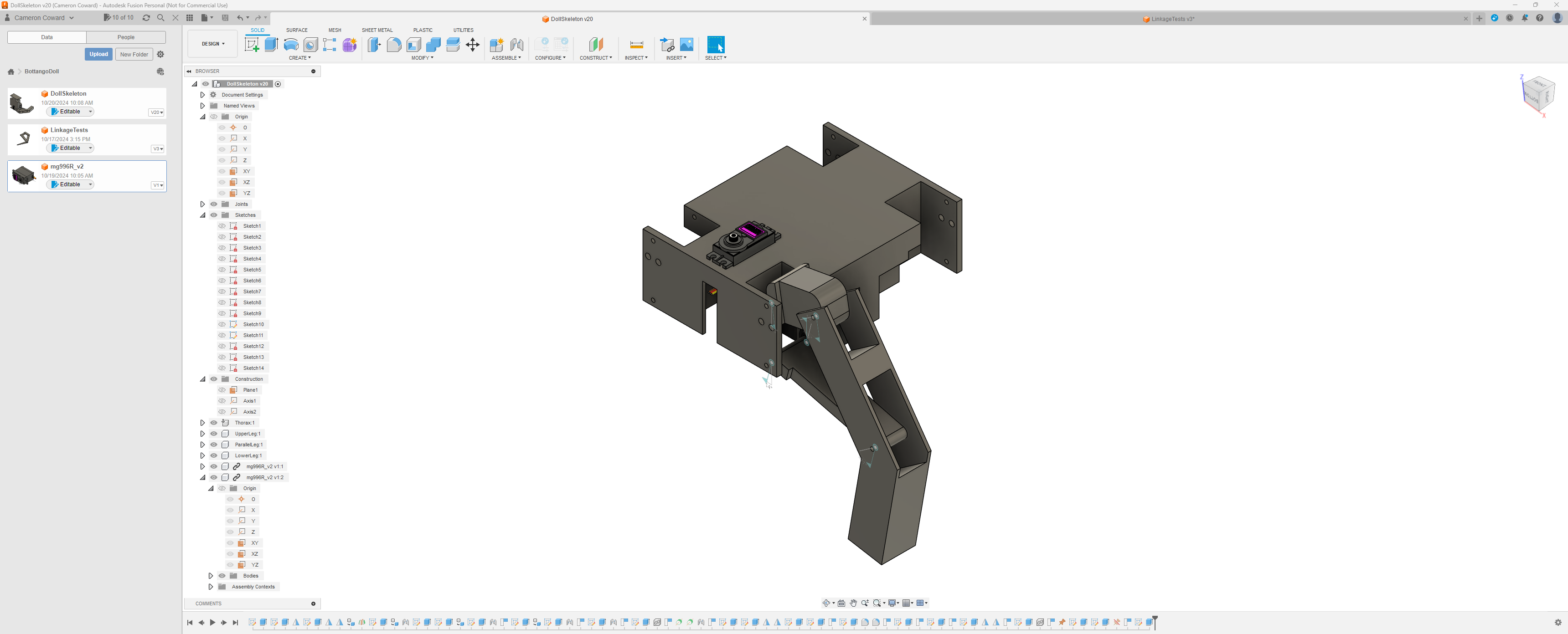The image size is (1568, 634).
Task: Drag the orbit view cube to reorient
Action: [x=1535, y=95]
